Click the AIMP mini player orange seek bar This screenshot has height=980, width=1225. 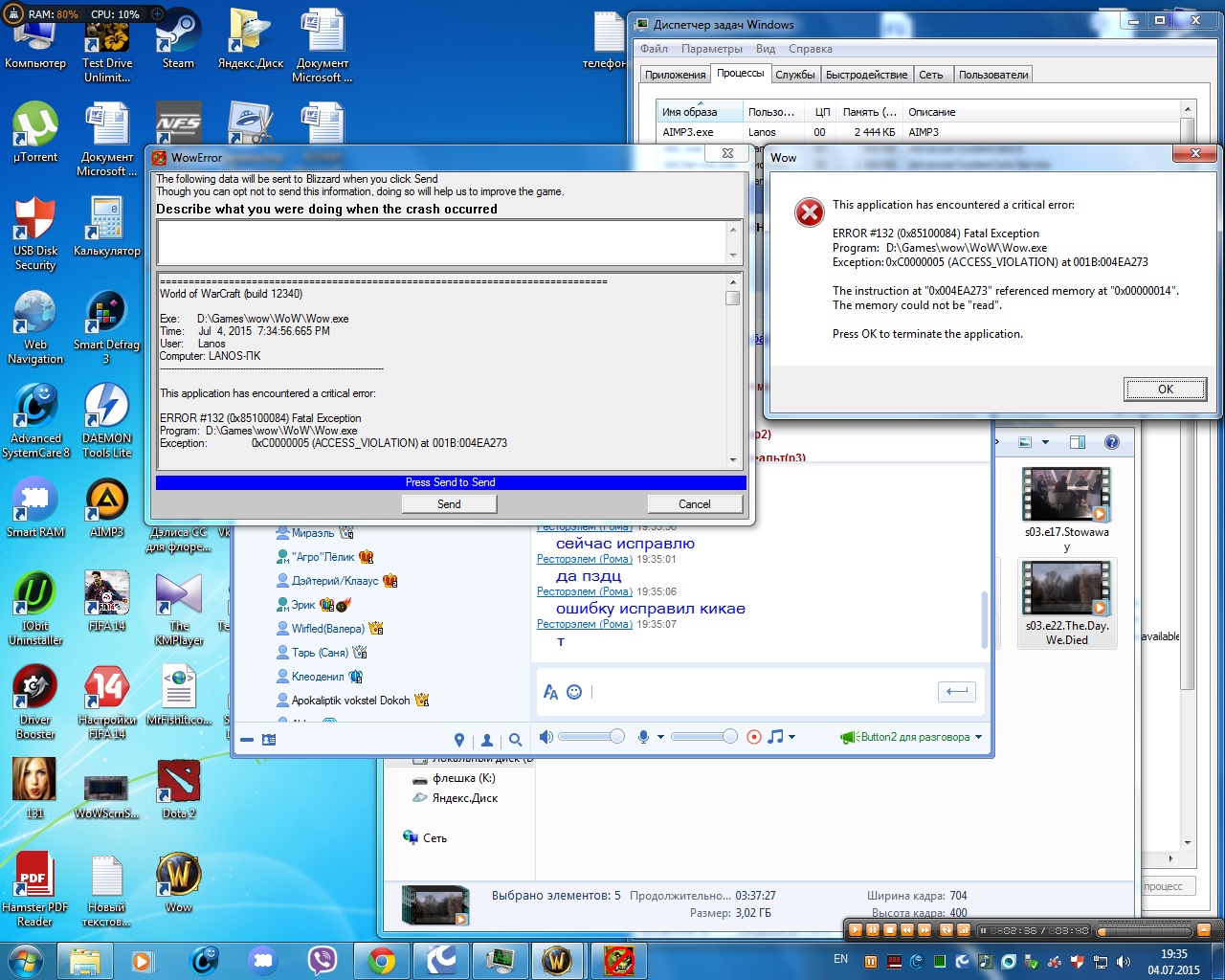(1145, 931)
